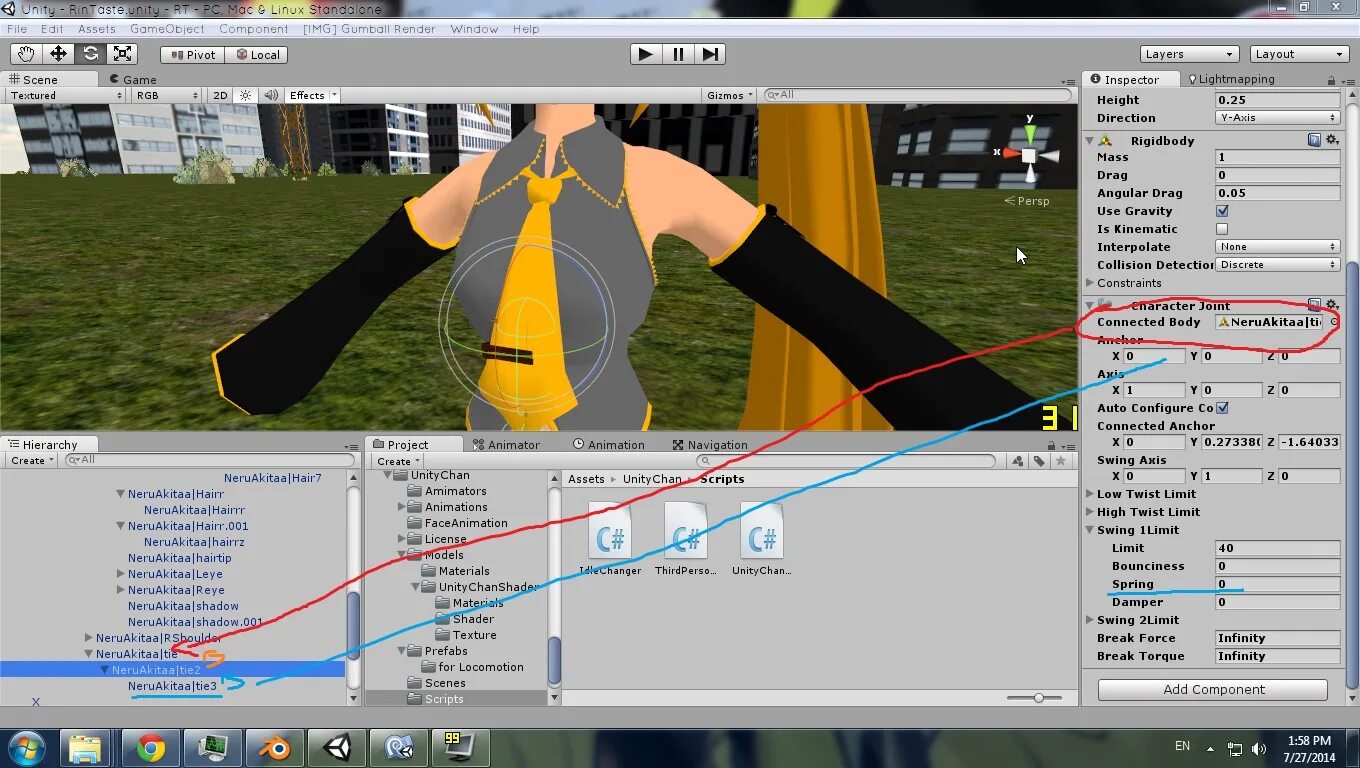Select the Rotate tool
Viewport: 1360px width, 768px height.
tap(90, 54)
